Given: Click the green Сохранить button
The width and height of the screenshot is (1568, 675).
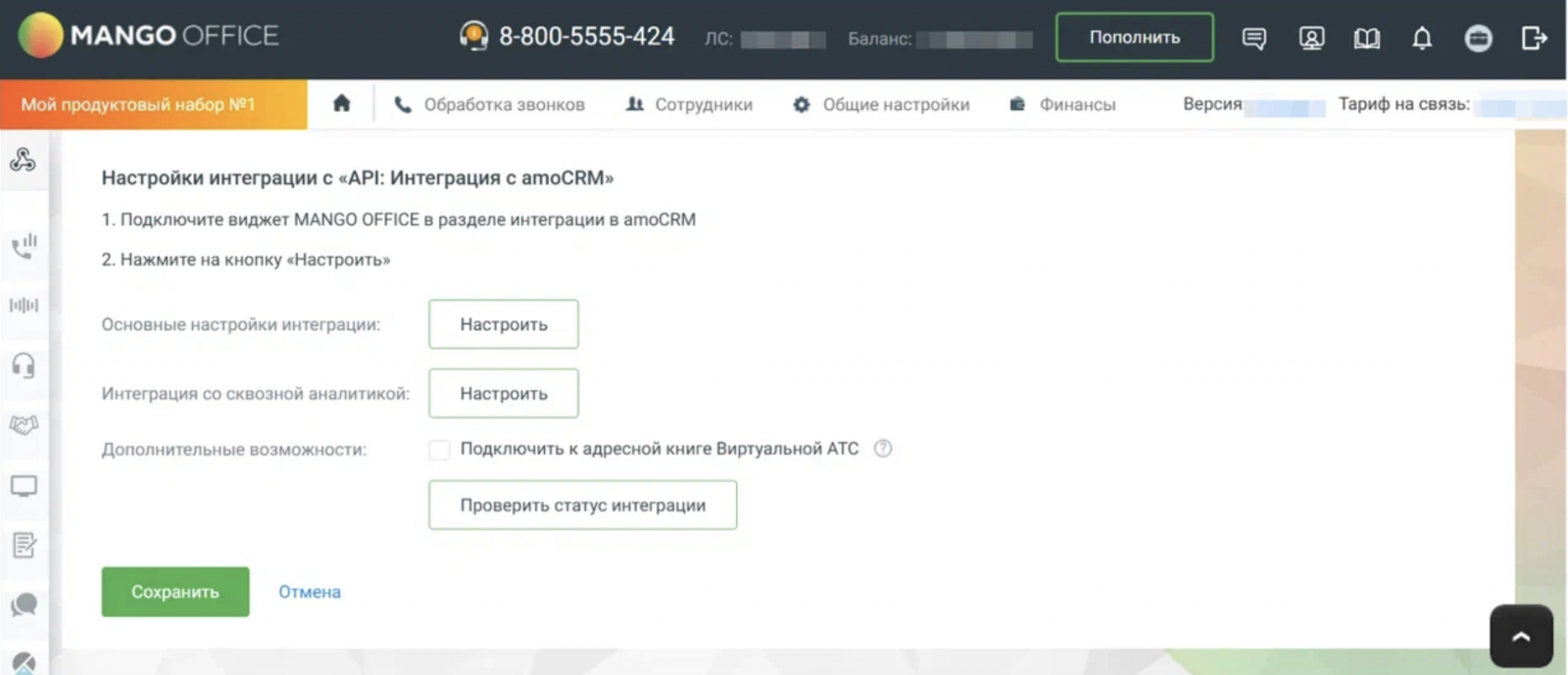Looking at the screenshot, I should (x=175, y=592).
